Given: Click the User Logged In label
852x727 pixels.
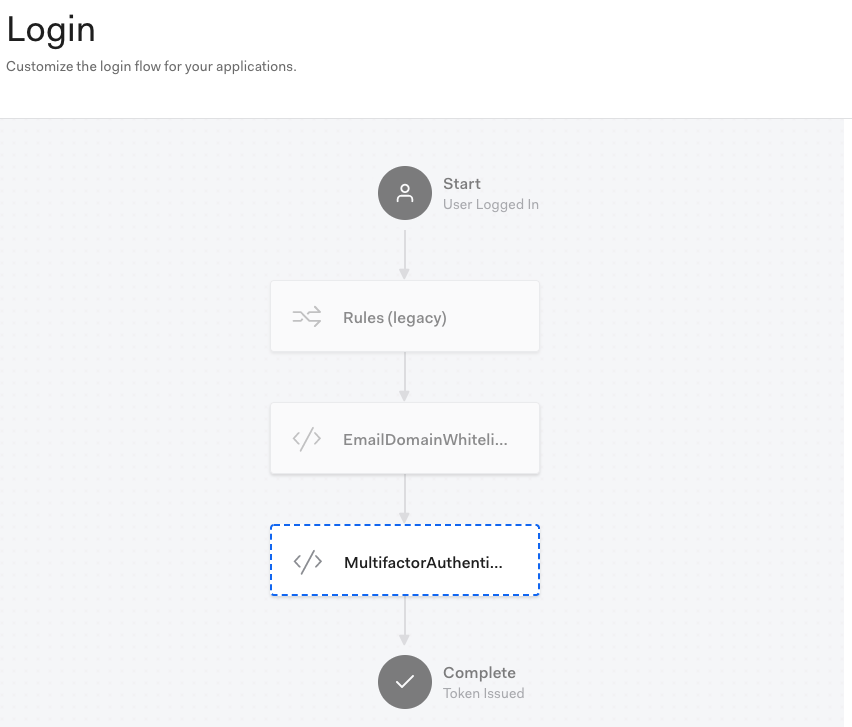Looking at the screenshot, I should click(491, 204).
